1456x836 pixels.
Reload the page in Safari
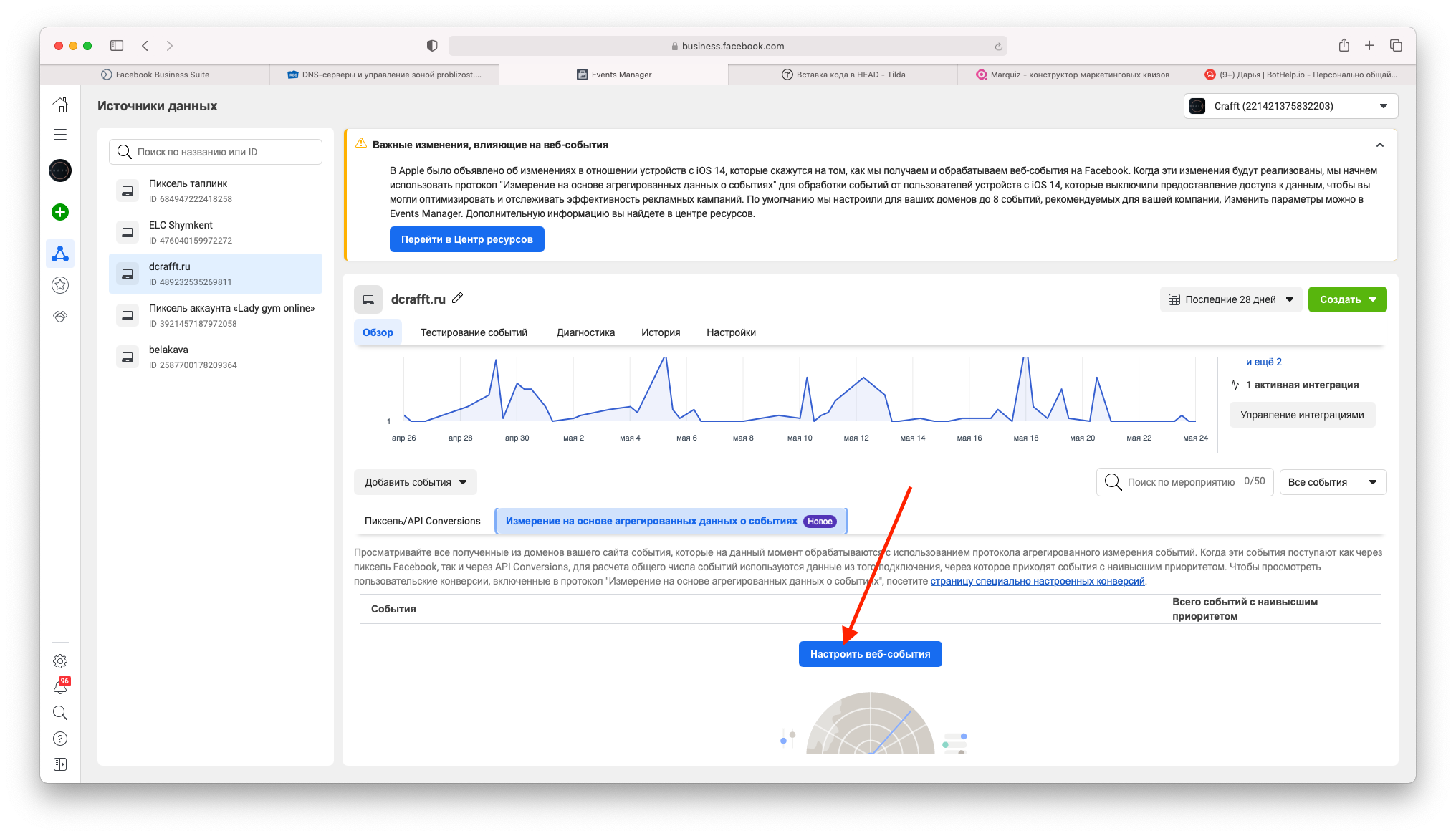coord(998,47)
